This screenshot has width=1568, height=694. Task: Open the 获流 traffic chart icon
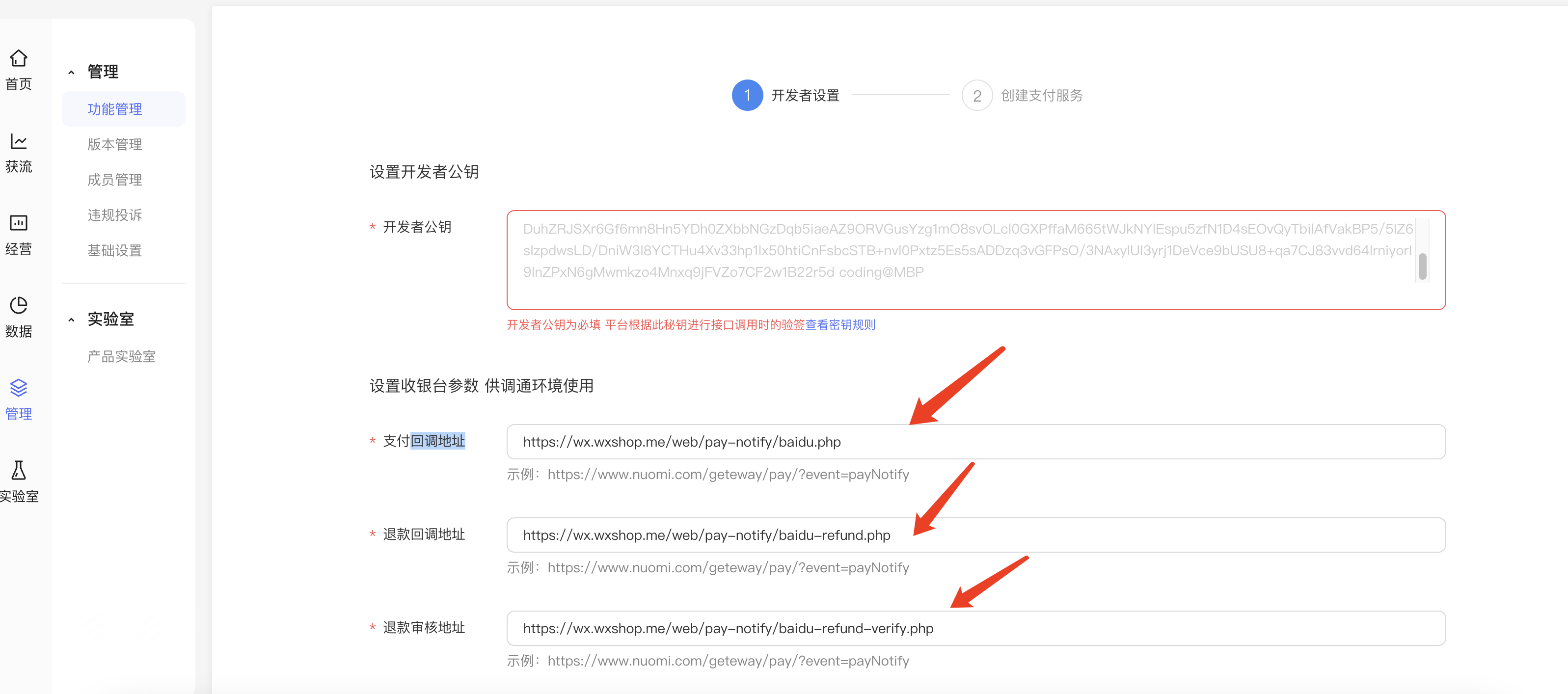(x=19, y=141)
